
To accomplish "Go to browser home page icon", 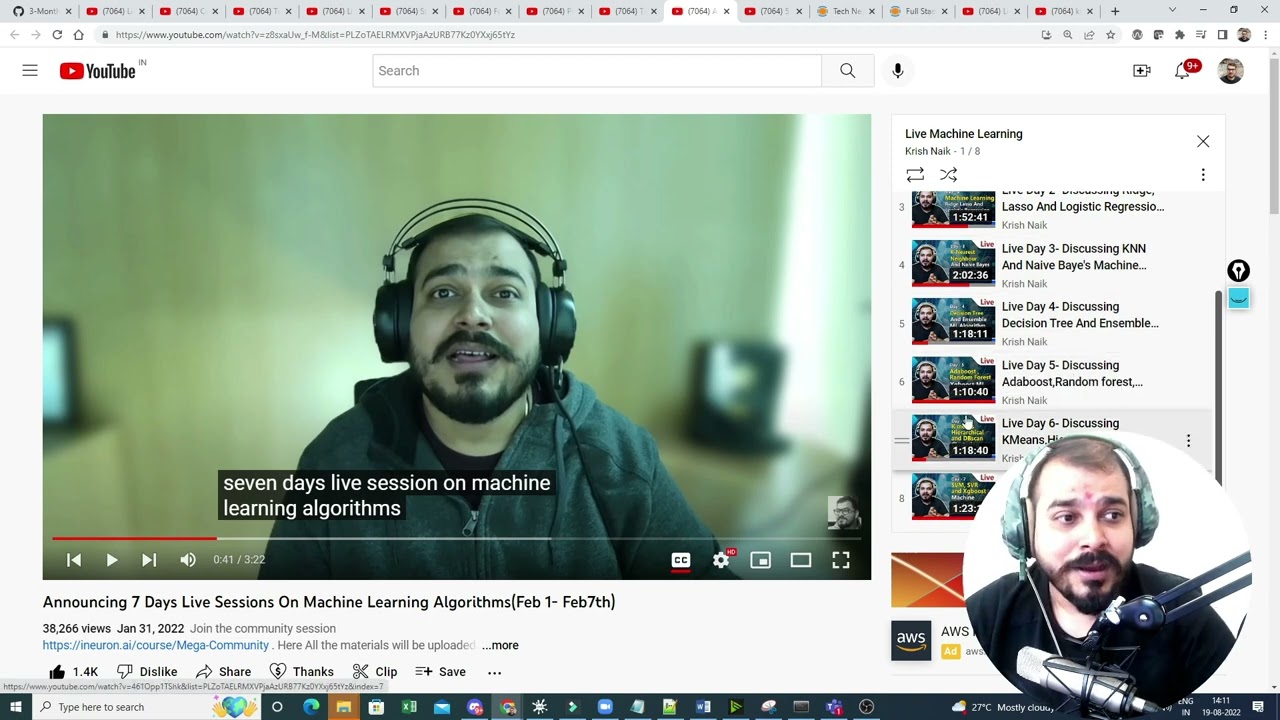I will tap(78, 35).
